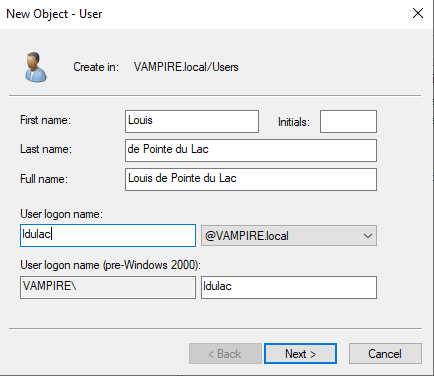Click the 'New Object - User' title text
Viewport: 434px width, 376px height.
point(54,14)
